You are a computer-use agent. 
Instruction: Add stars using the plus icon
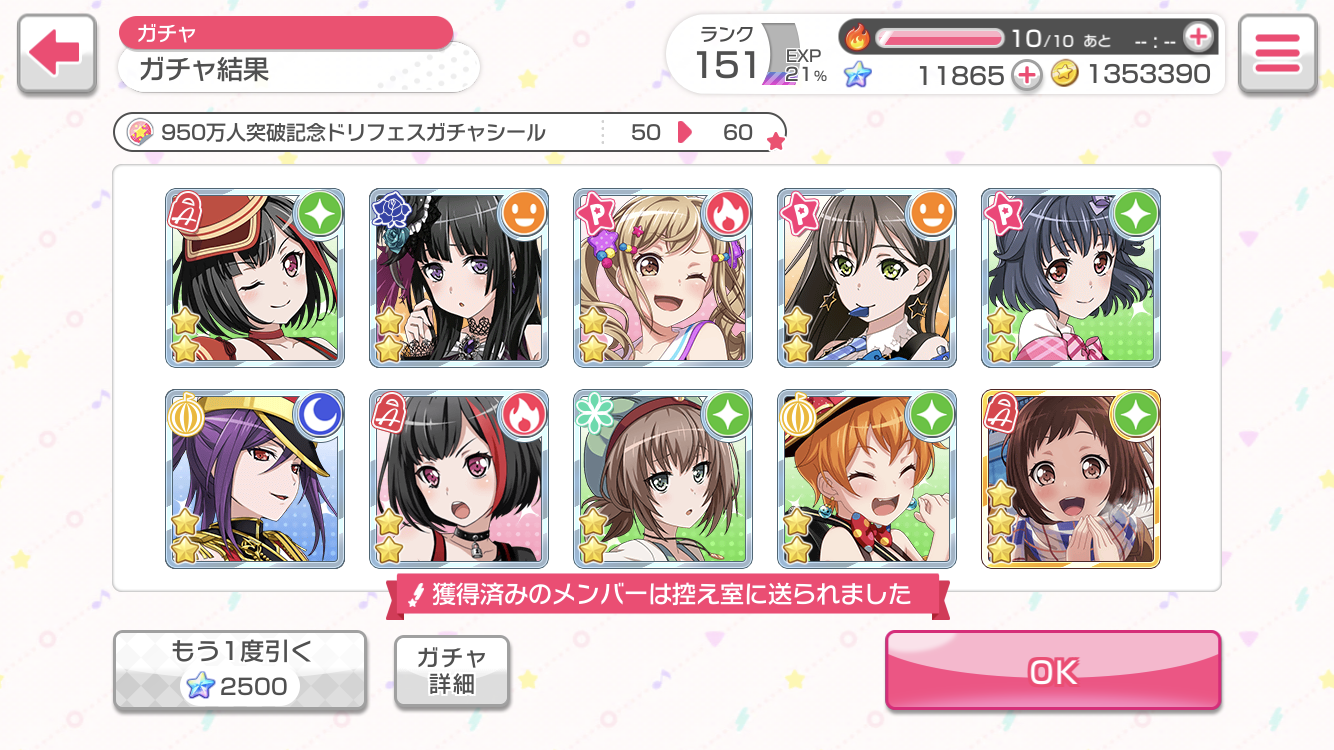tap(1027, 74)
